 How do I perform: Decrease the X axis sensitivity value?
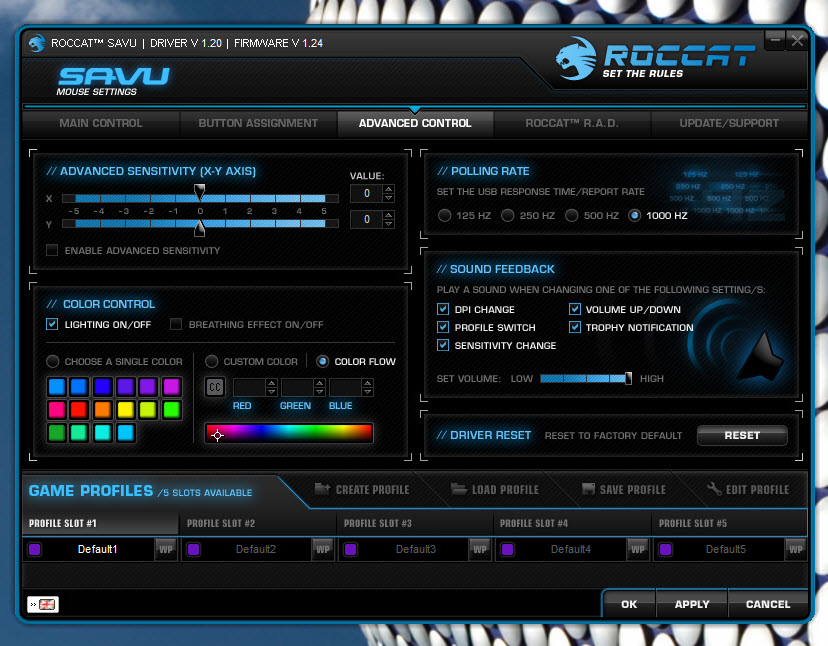[x=389, y=198]
